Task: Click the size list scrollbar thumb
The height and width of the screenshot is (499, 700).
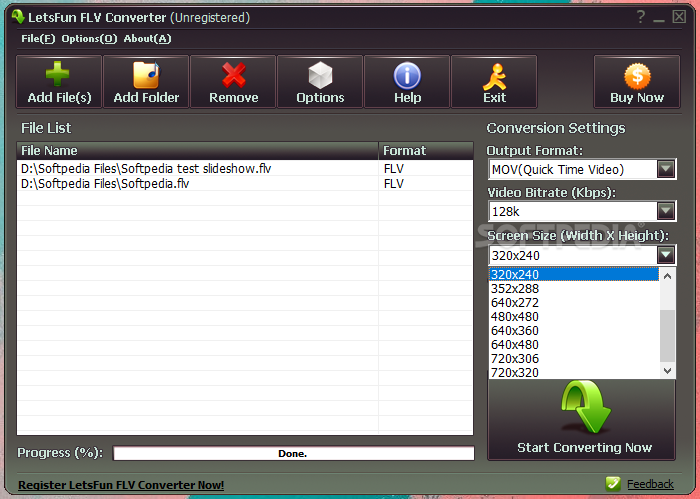Action: [667, 336]
